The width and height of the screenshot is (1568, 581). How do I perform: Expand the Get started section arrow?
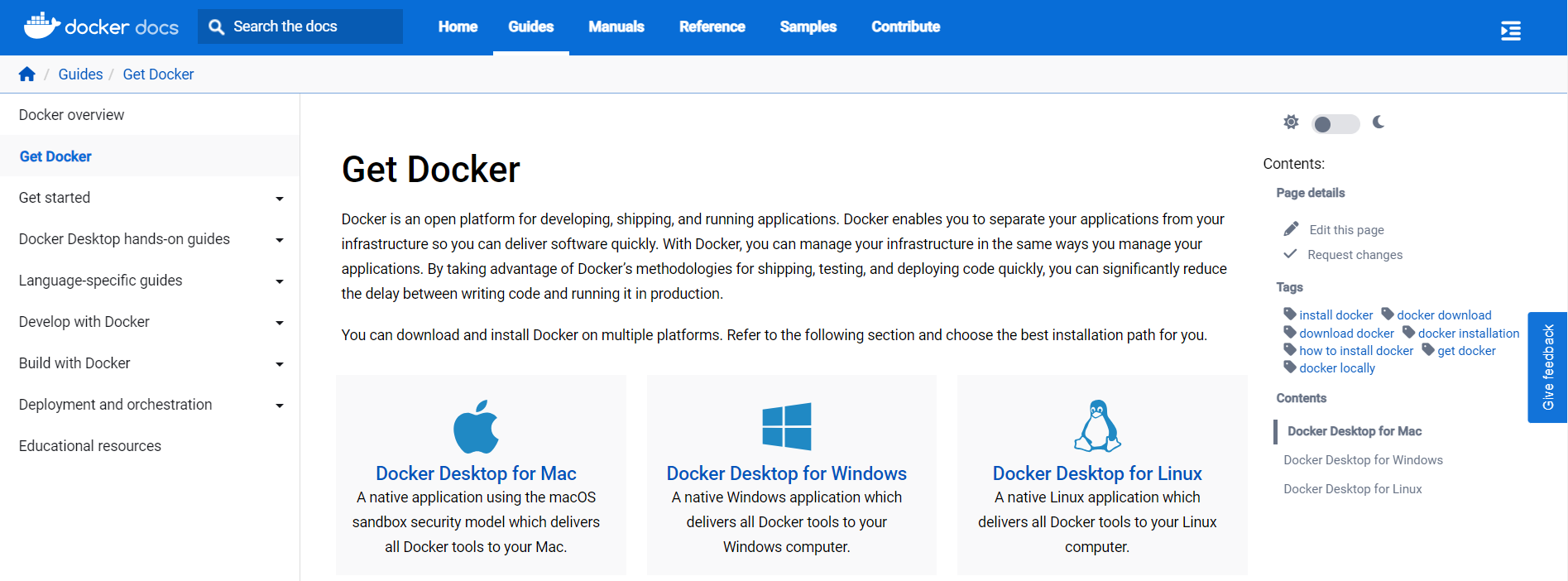[280, 199]
